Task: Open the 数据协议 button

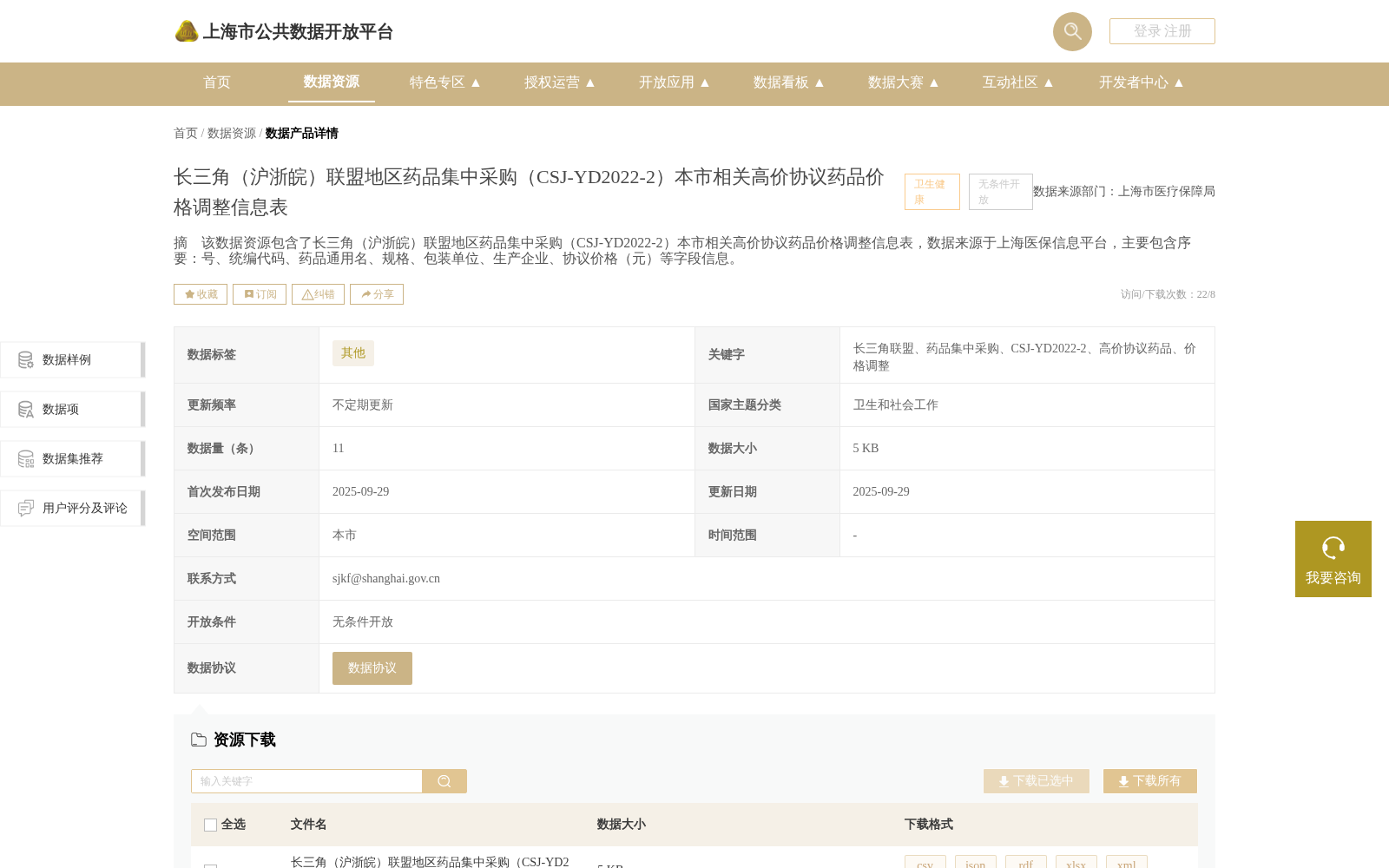Action: click(x=372, y=668)
